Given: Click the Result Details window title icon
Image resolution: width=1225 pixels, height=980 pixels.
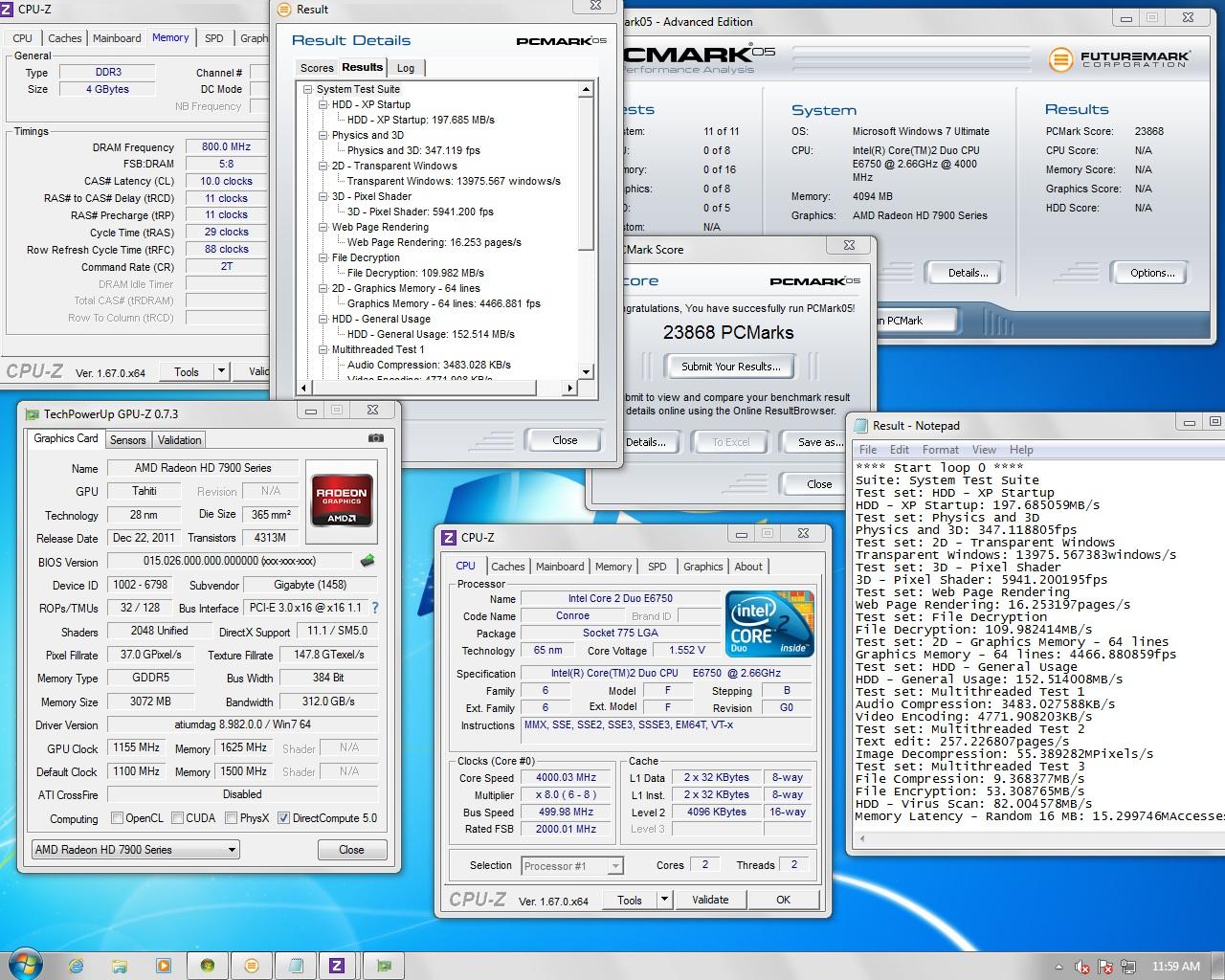Looking at the screenshot, I should pyautogui.click(x=283, y=10).
